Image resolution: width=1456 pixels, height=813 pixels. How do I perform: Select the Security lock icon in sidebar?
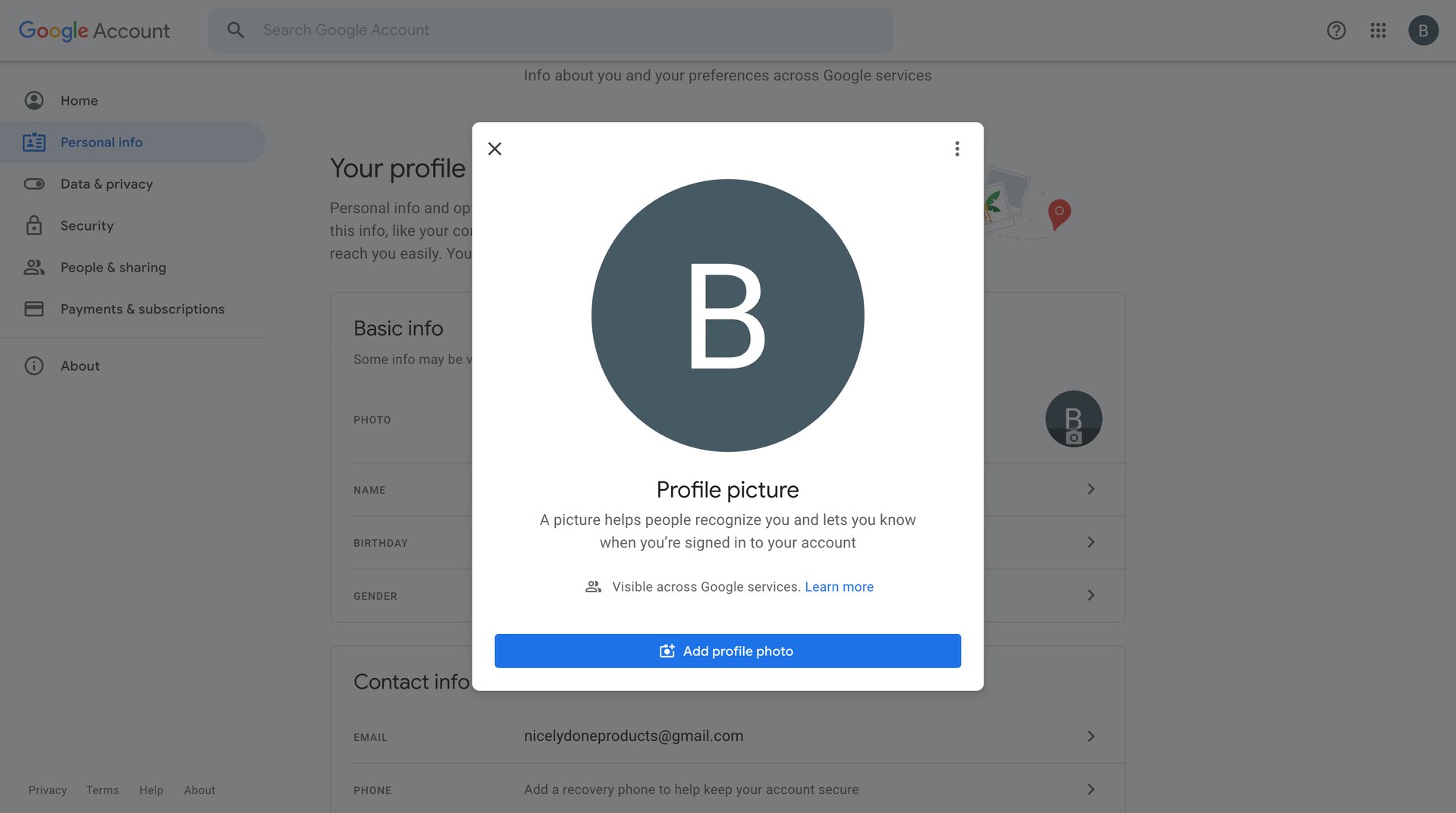[34, 225]
